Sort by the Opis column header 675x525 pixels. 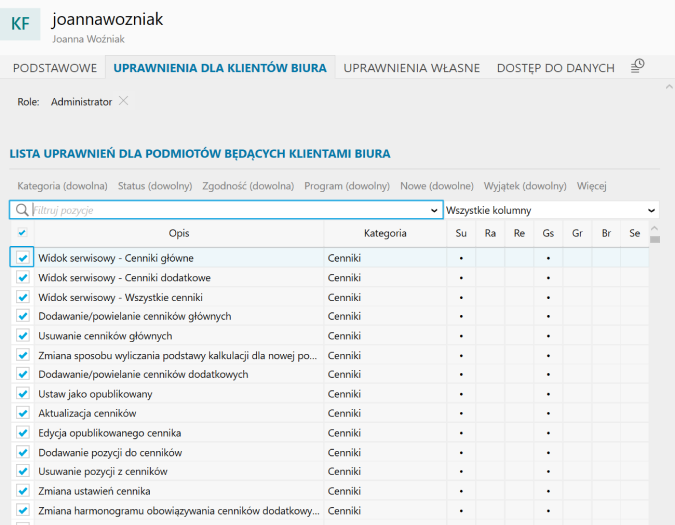(179, 233)
